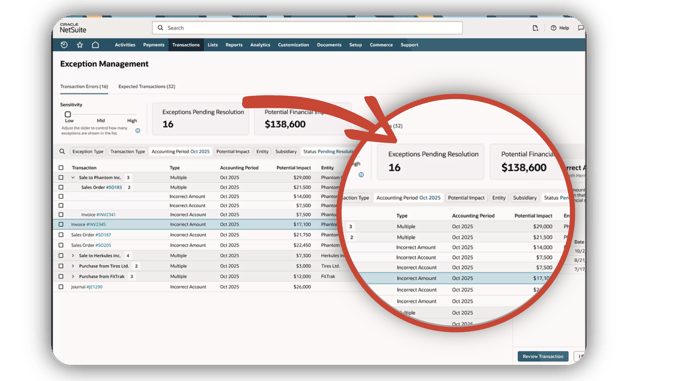
Task: Select the Purchase from FitTrak checkbox
Action: coord(61,276)
